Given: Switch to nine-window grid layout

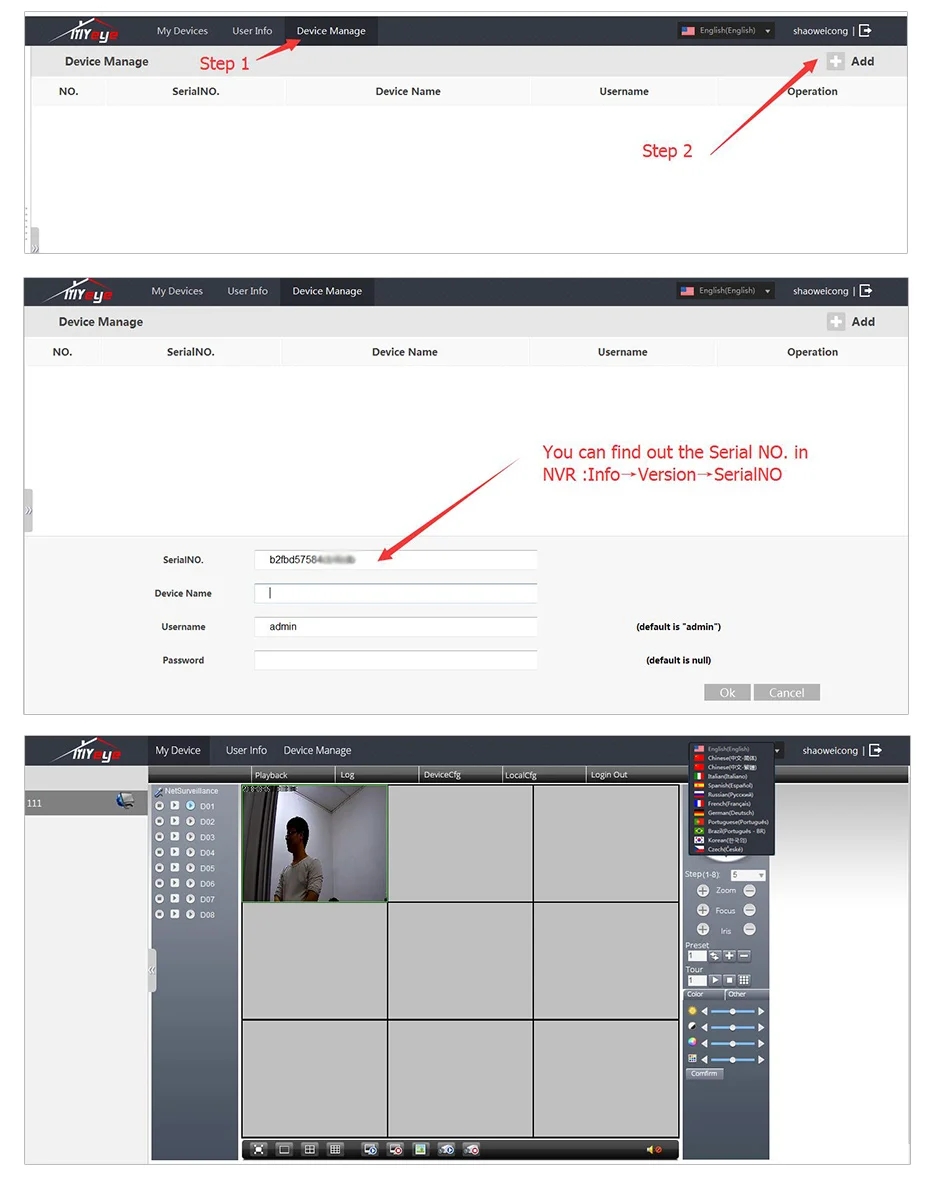Looking at the screenshot, I should coord(335,1149).
